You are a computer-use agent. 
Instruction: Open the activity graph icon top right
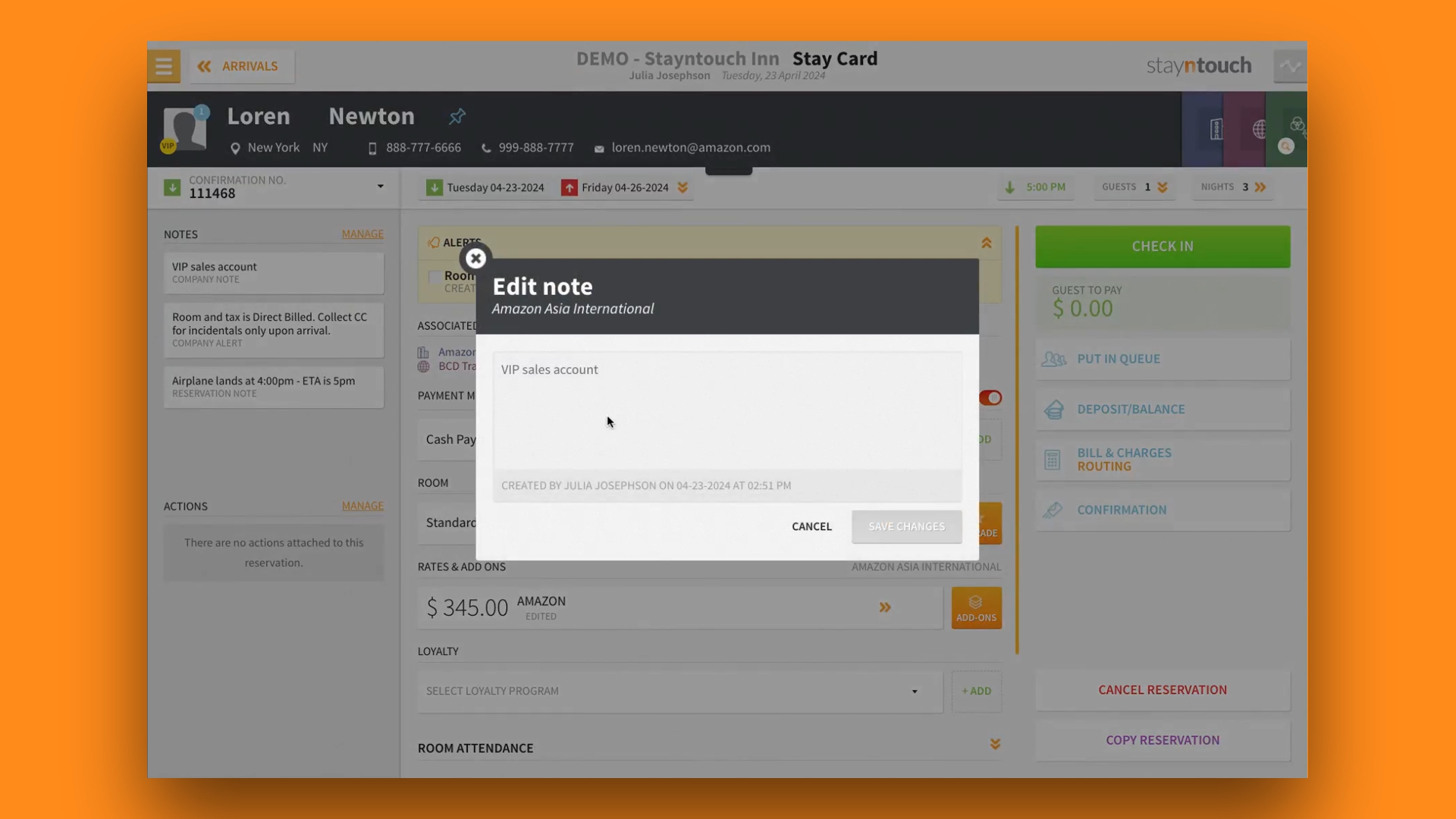[x=1289, y=67]
